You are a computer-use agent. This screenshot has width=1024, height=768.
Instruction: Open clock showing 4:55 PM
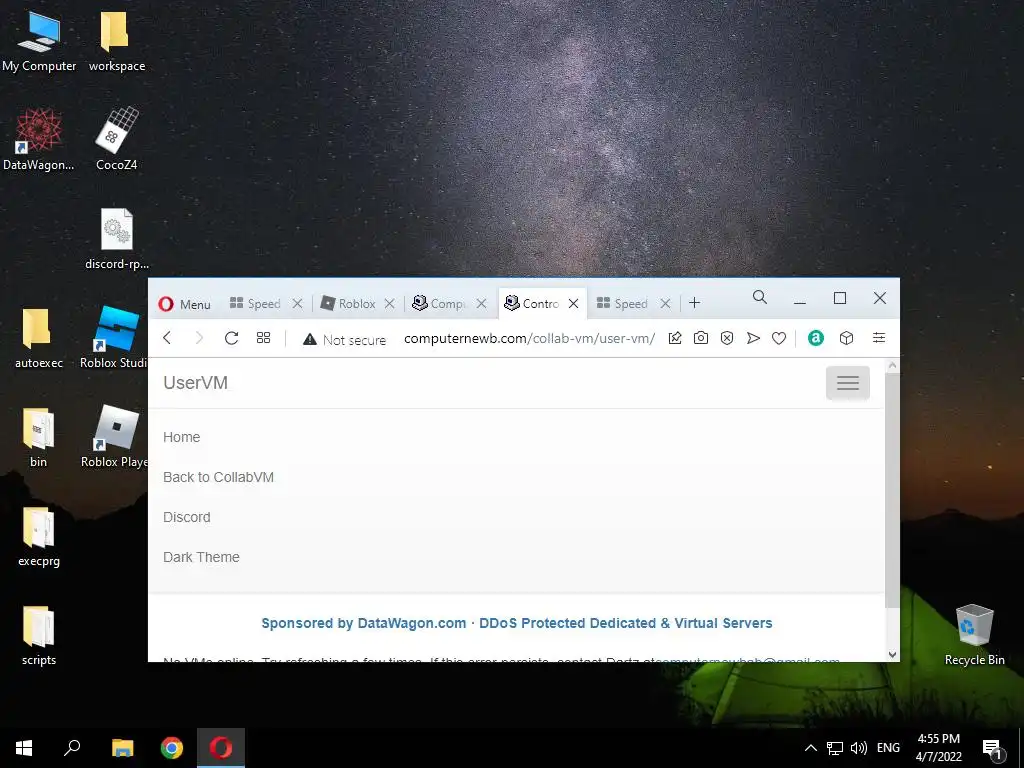click(x=938, y=748)
